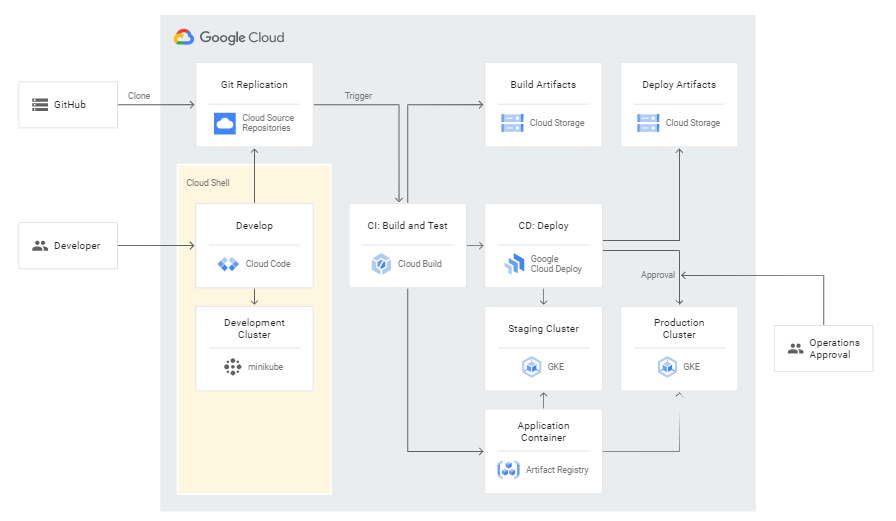Select the Build Artifacts heading
896x521 pixels.
point(543,85)
